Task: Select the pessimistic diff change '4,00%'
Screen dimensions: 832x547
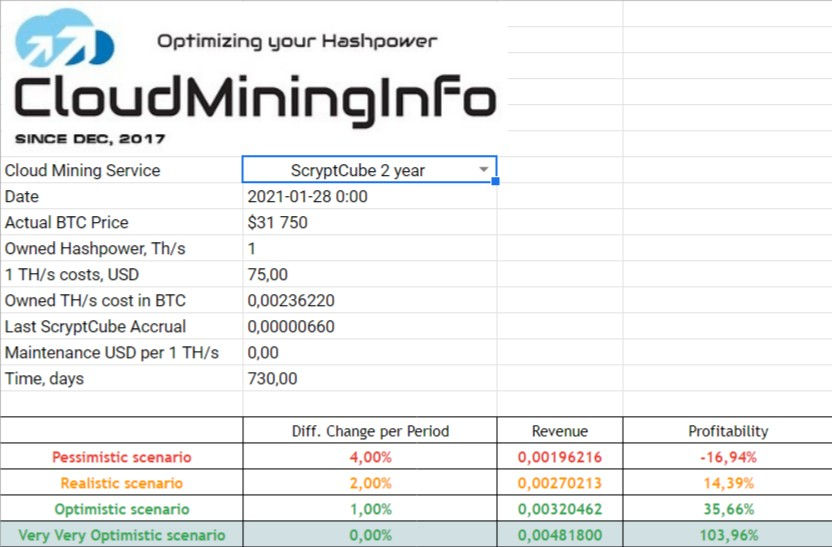Action: coord(370,457)
